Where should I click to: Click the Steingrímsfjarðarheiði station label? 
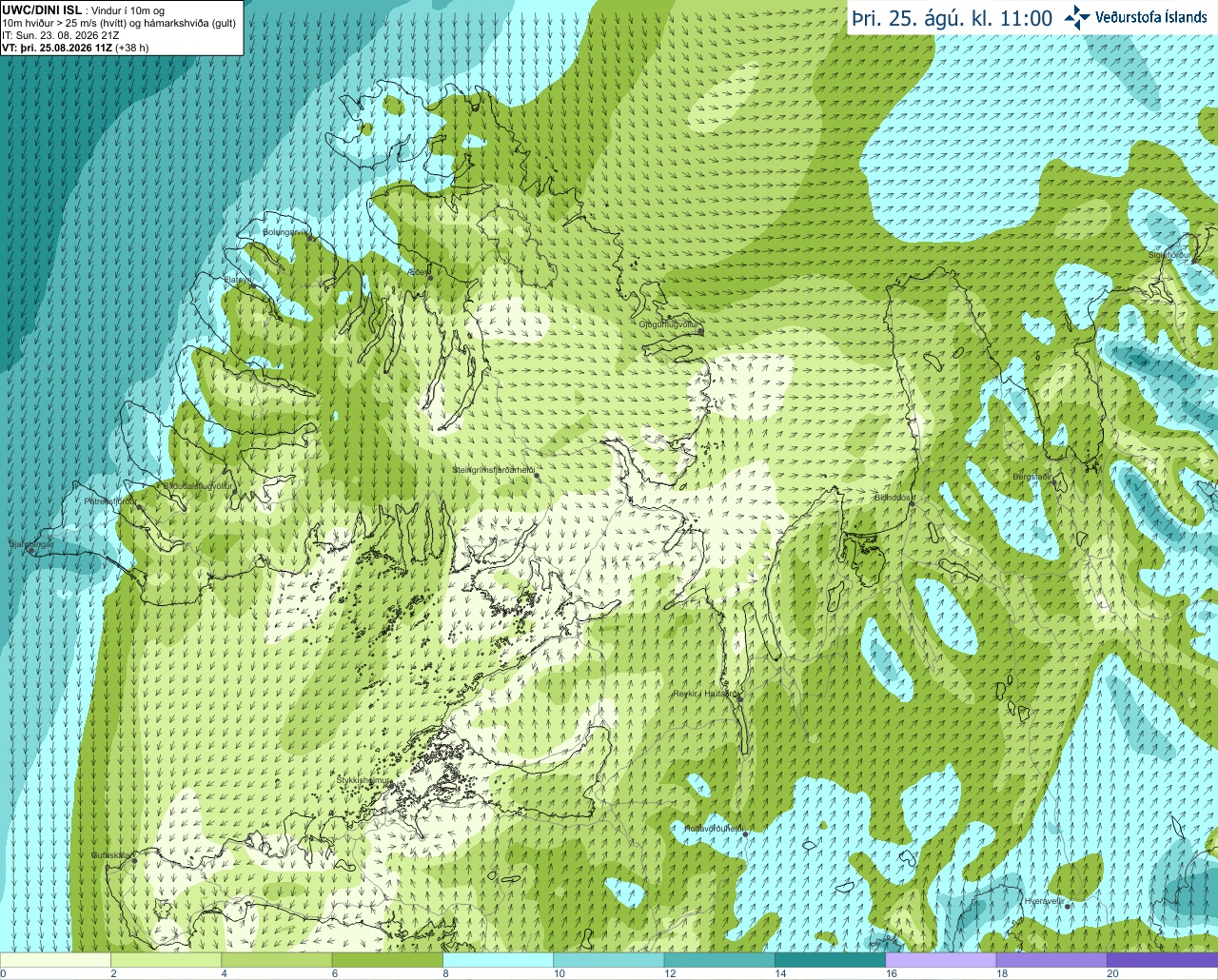point(492,470)
